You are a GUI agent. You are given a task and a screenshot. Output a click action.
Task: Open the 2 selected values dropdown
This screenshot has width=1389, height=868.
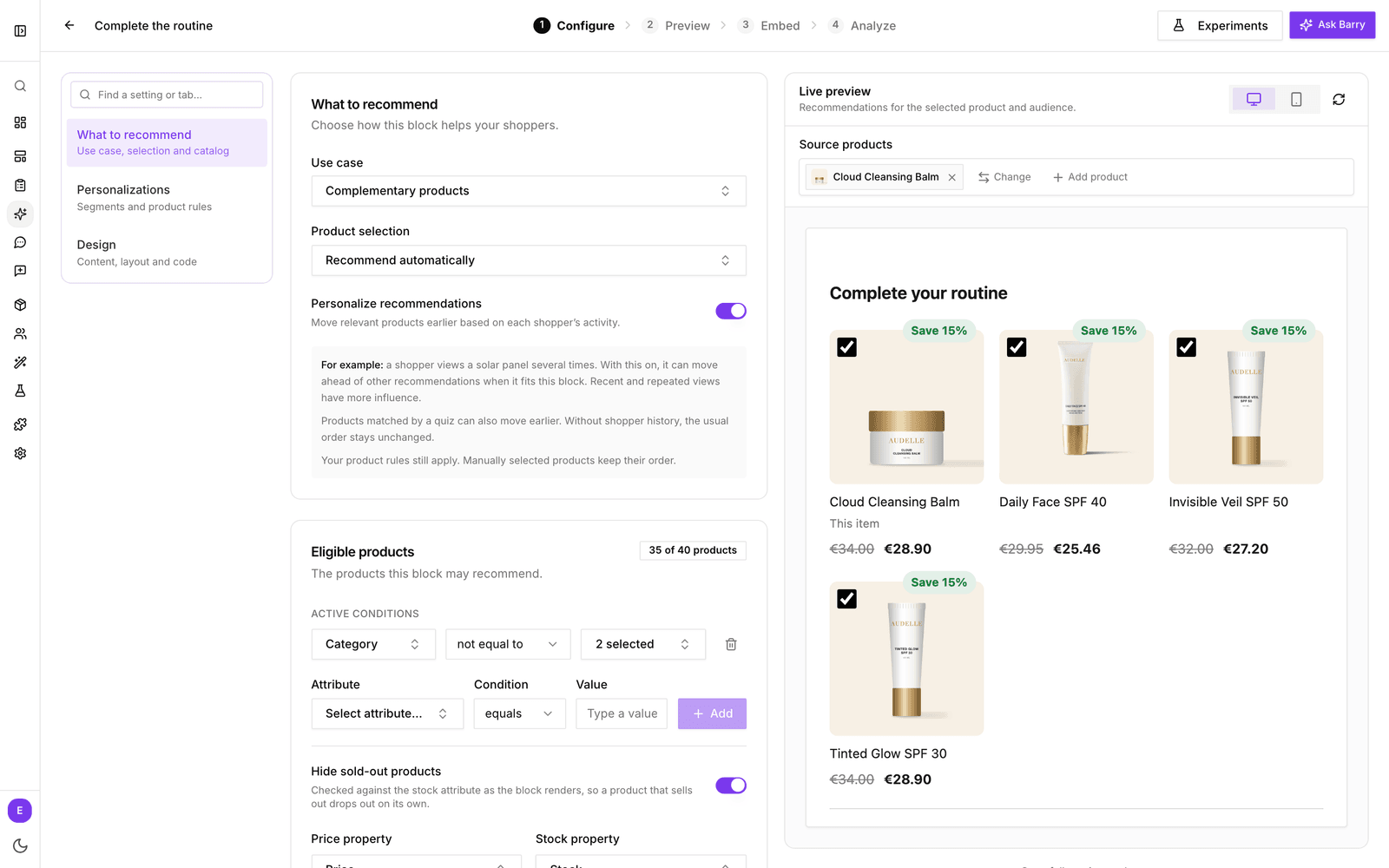pyautogui.click(x=643, y=644)
